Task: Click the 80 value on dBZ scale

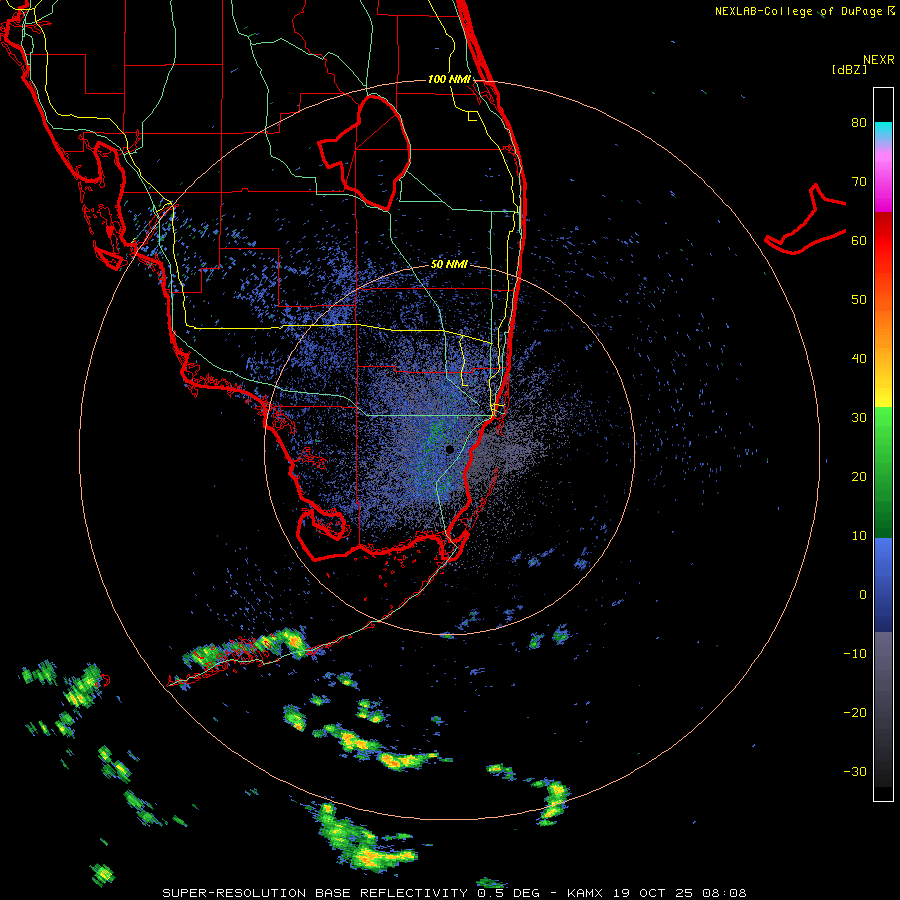Action: click(x=859, y=123)
